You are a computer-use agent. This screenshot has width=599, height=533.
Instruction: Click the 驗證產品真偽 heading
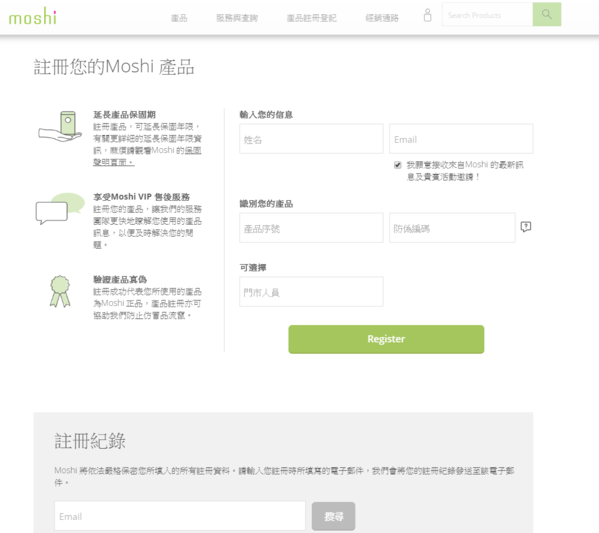click(120, 279)
